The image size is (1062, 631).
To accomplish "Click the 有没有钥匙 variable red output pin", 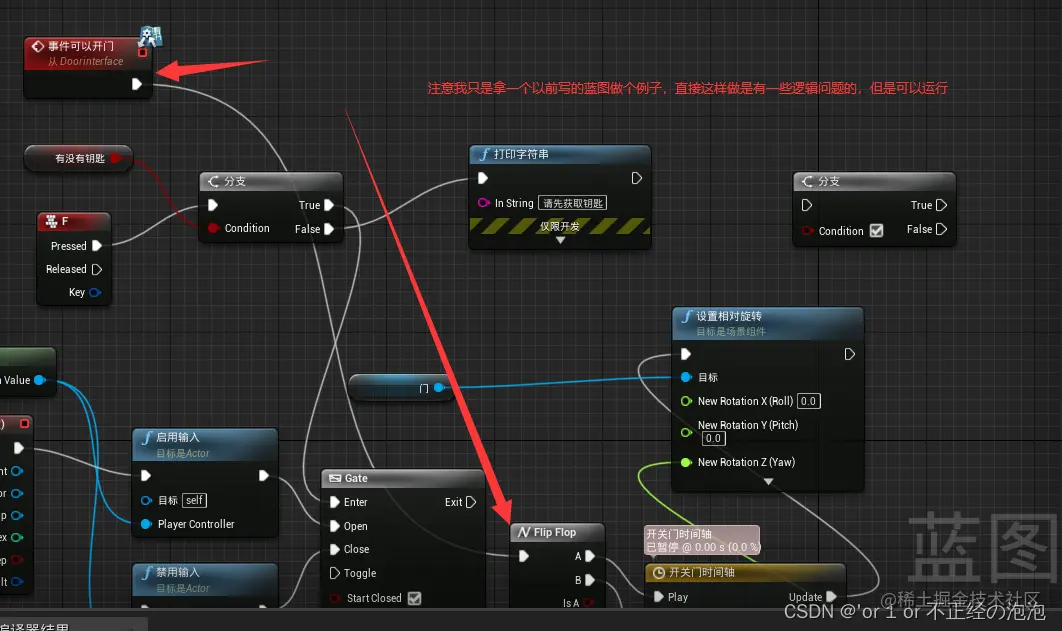I will click(x=115, y=158).
